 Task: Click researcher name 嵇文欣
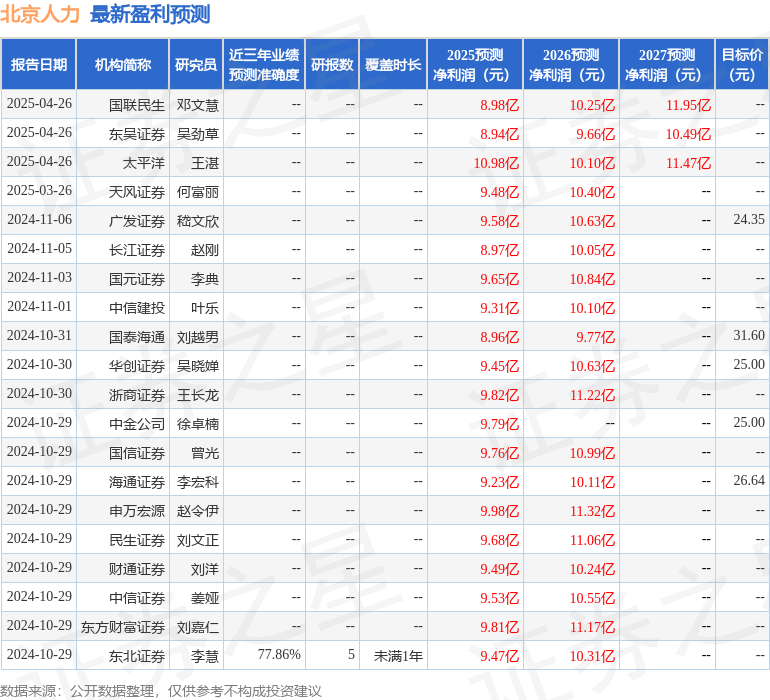[x=197, y=221]
